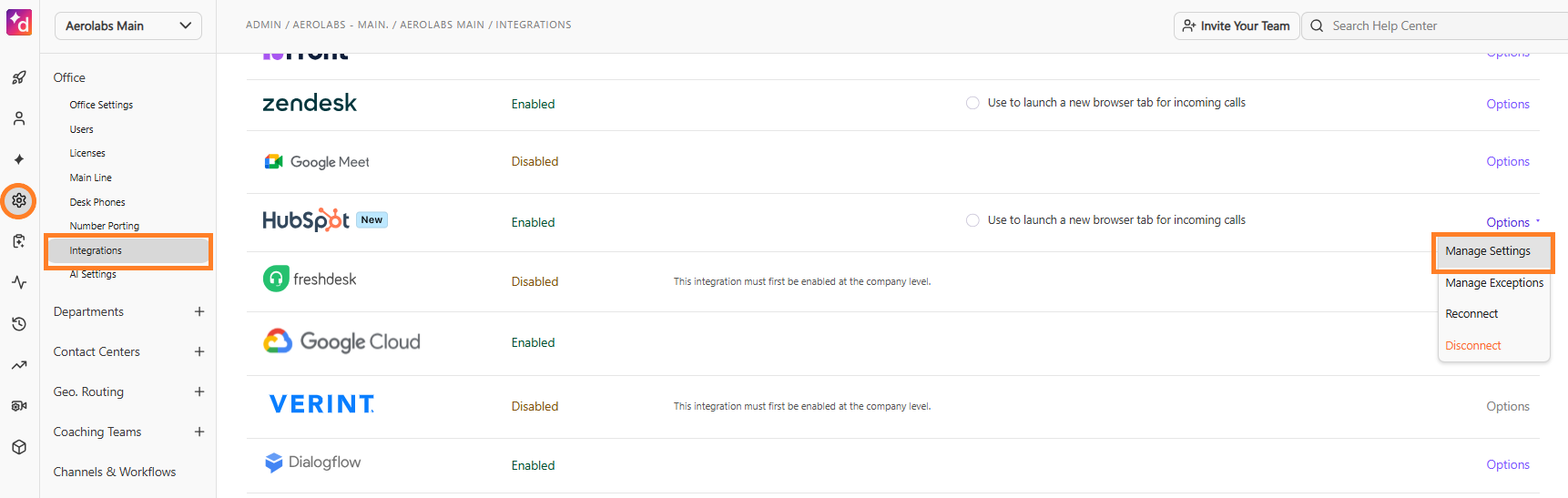
Task: Click the Verint logo
Action: pyautogui.click(x=321, y=404)
